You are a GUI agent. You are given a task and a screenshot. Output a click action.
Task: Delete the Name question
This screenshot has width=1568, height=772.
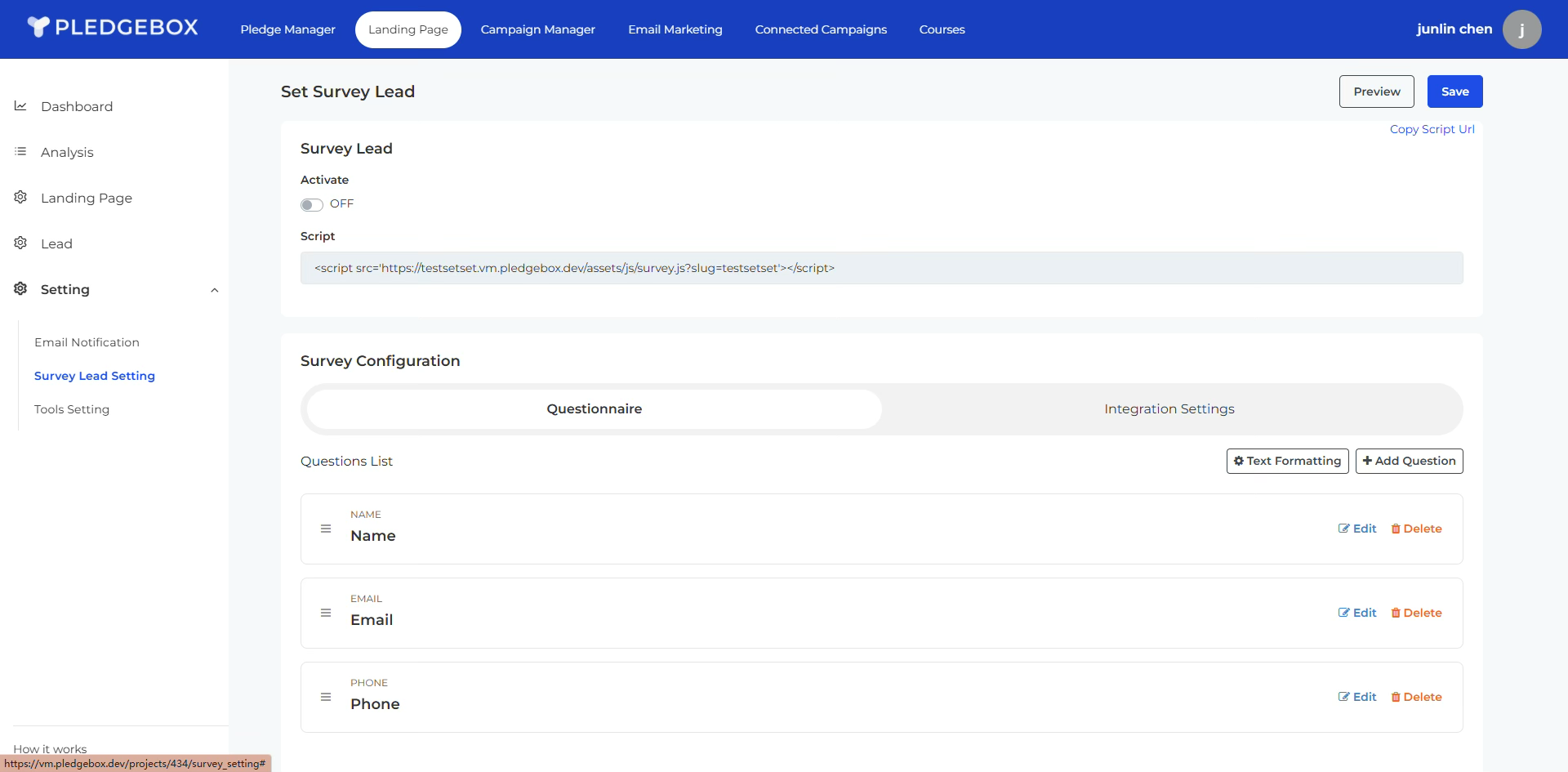pyautogui.click(x=1417, y=529)
